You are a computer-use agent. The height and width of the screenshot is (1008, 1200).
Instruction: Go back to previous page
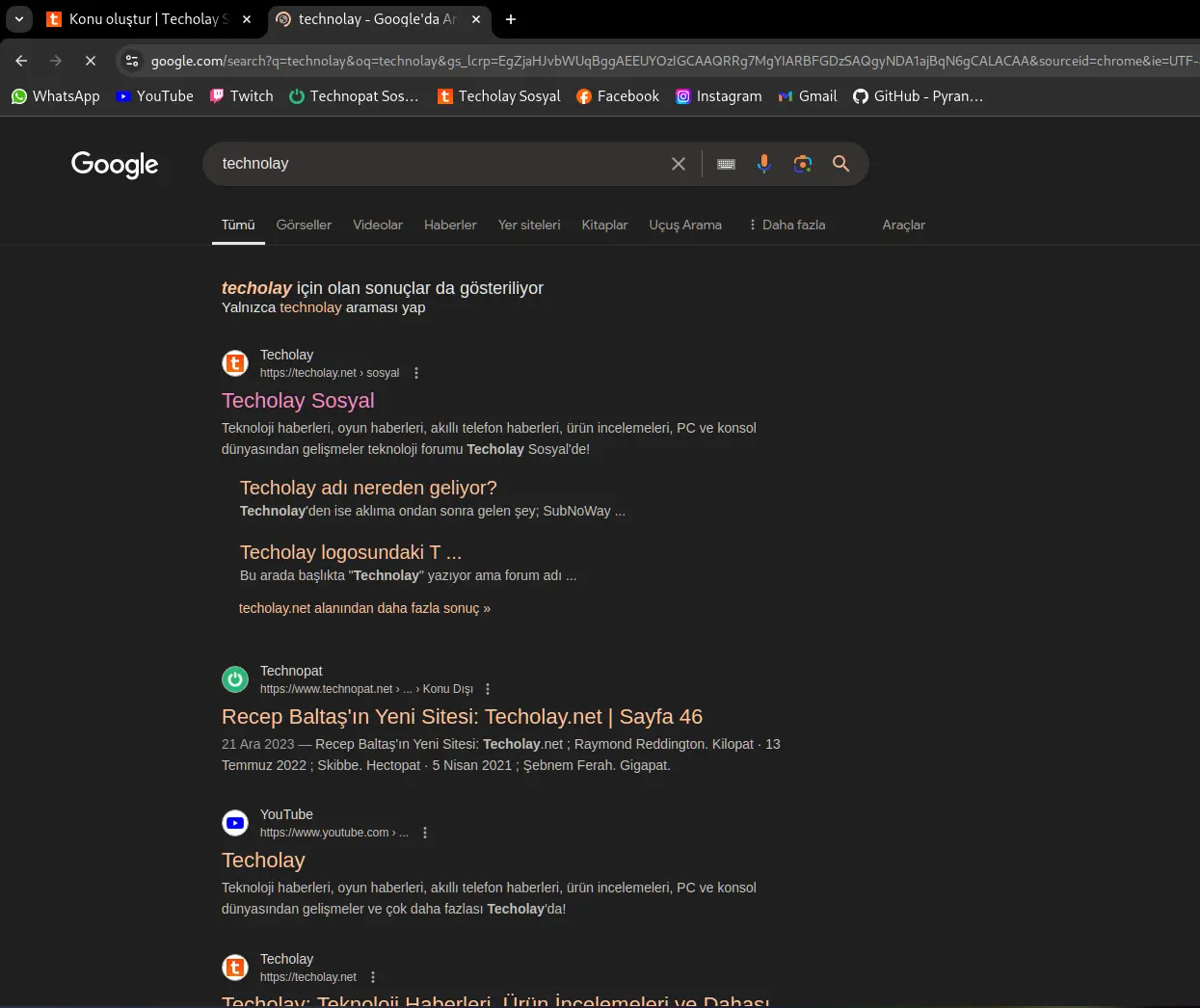pos(21,61)
